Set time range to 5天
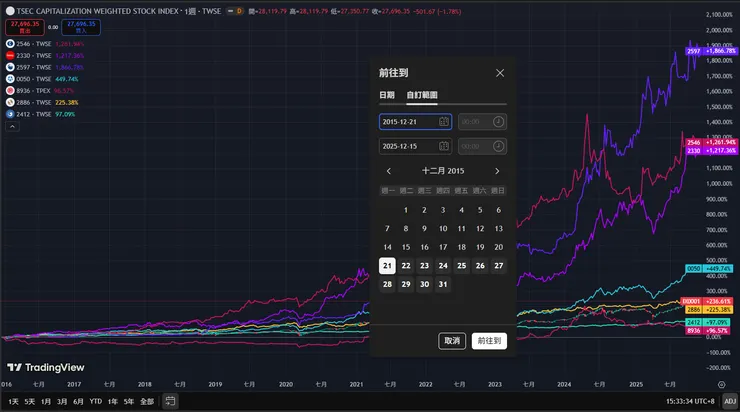This screenshot has height=412, width=740. pos(30,402)
